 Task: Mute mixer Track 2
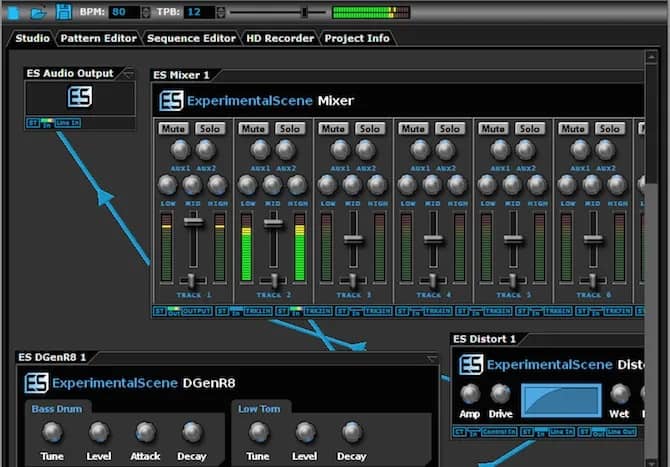253,129
